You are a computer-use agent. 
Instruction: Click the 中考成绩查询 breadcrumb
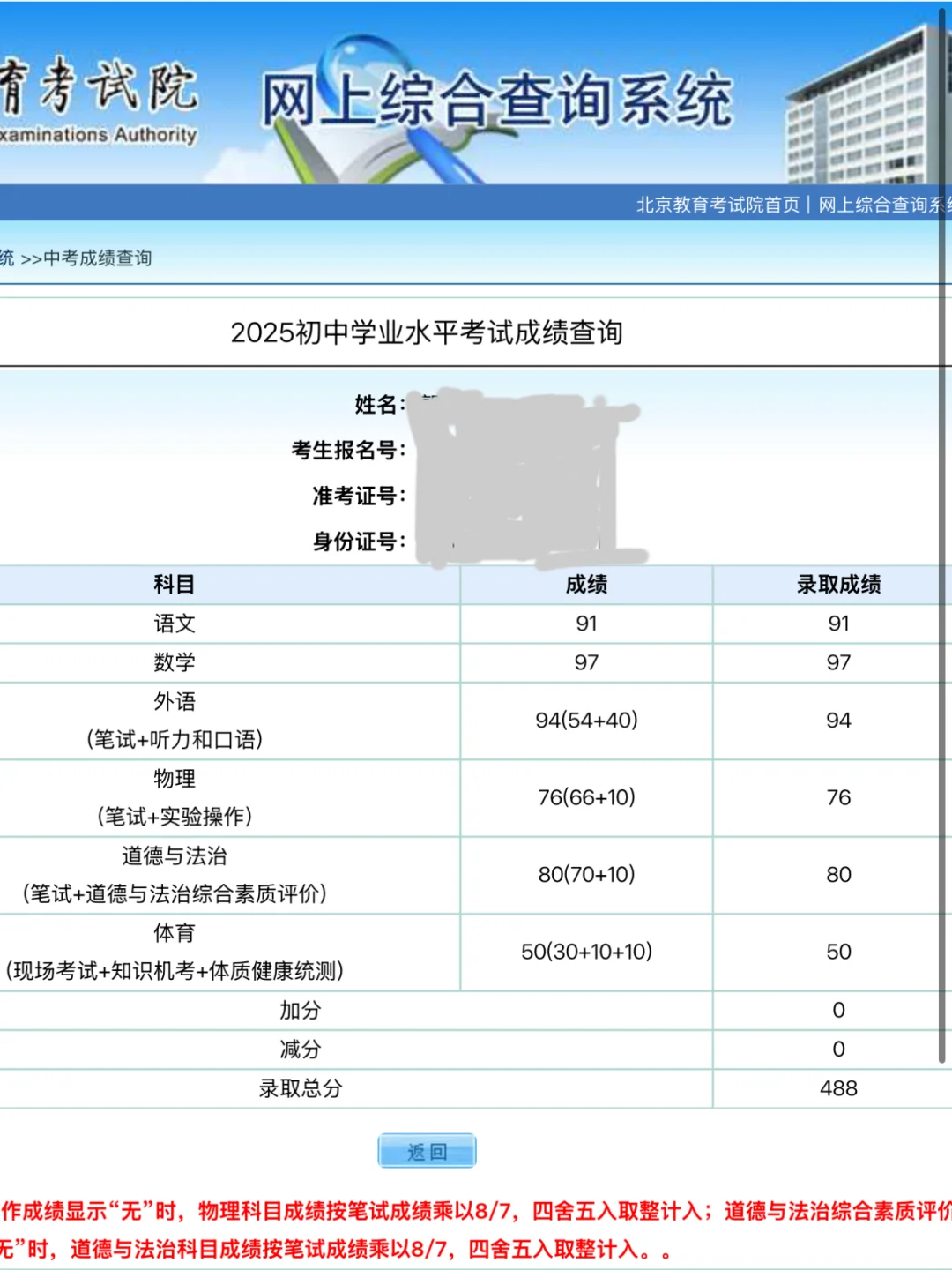[98, 258]
